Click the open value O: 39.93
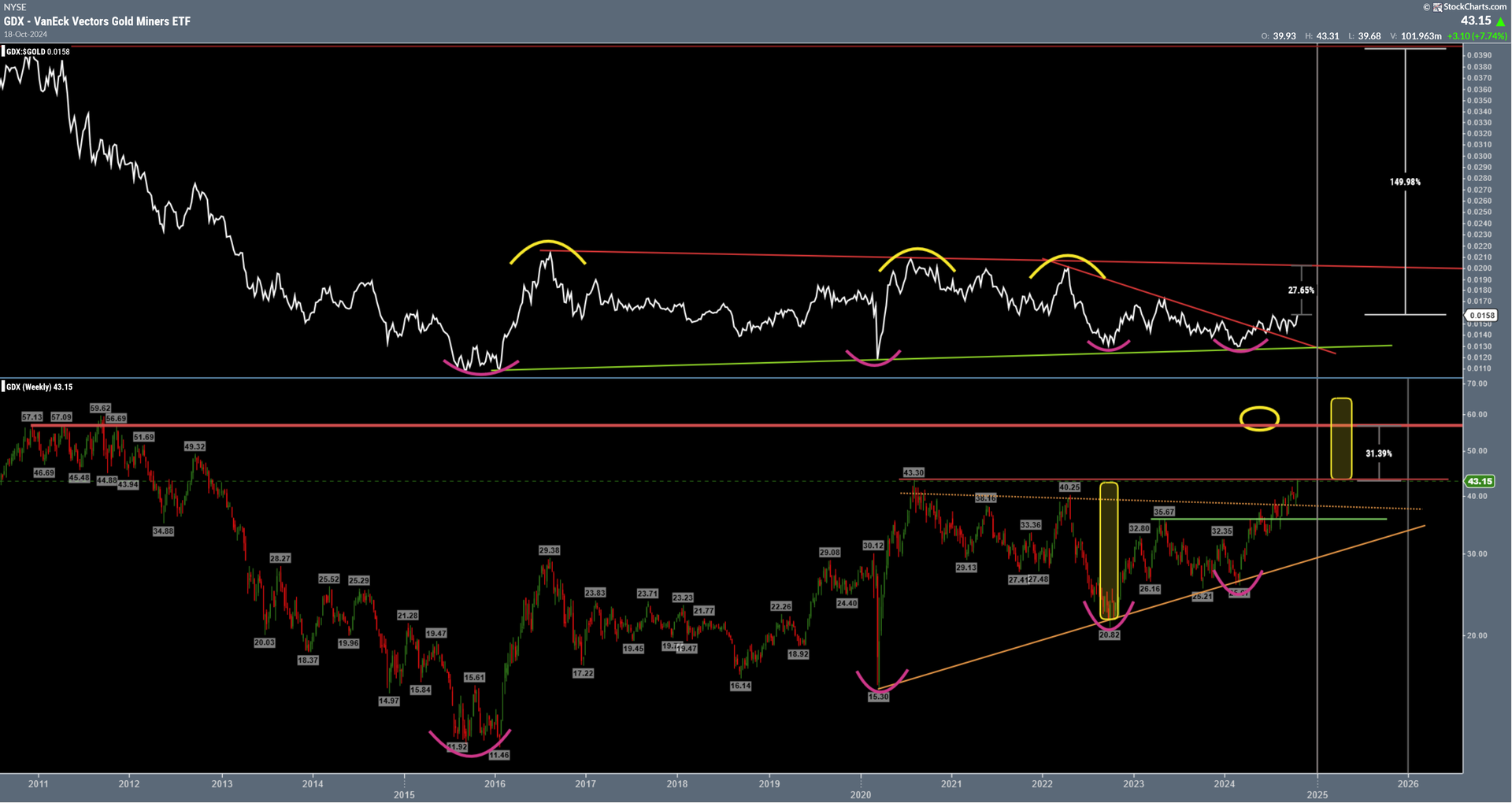Screen dimensions: 1512x803 1279,36
